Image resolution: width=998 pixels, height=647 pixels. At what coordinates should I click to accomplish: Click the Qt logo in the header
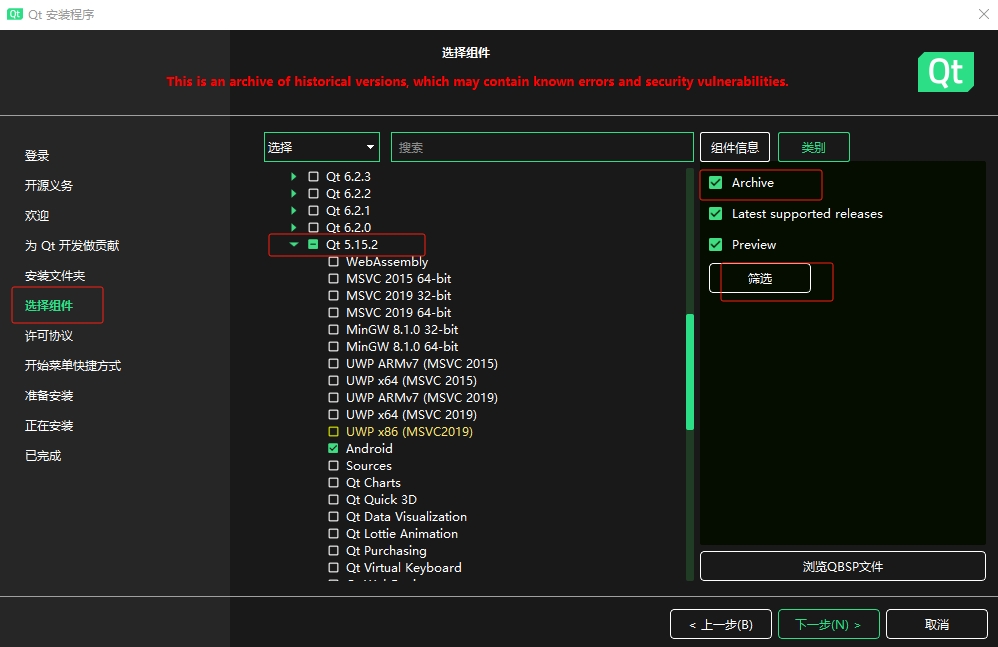pos(945,72)
